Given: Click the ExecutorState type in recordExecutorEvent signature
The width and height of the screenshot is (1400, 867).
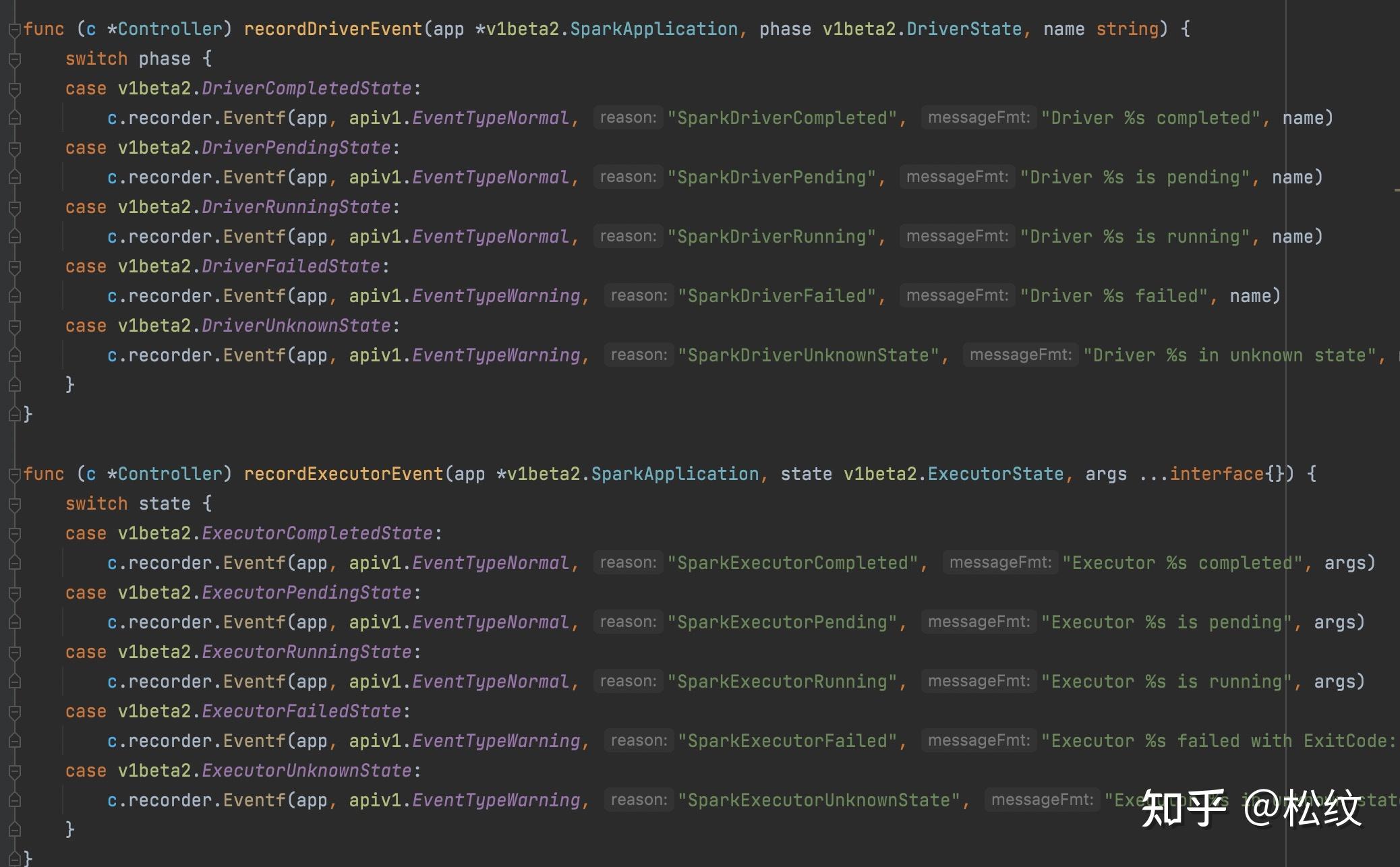Looking at the screenshot, I should point(995,475).
